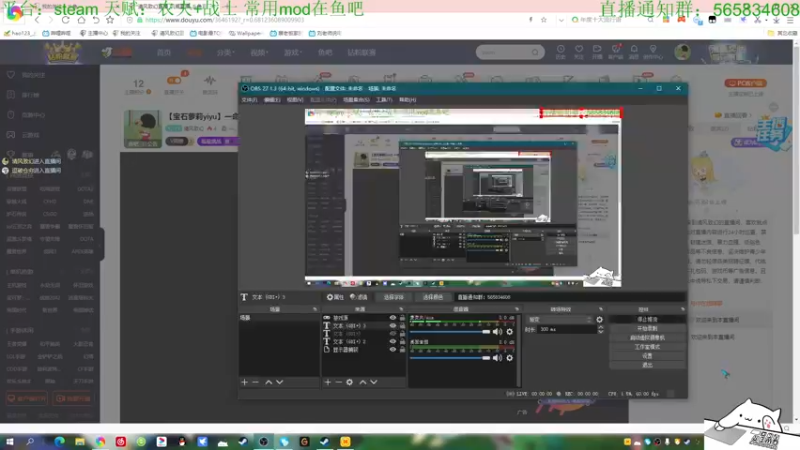Click Start Recording in OBS controls
This screenshot has height=450, width=800.
tap(647, 329)
